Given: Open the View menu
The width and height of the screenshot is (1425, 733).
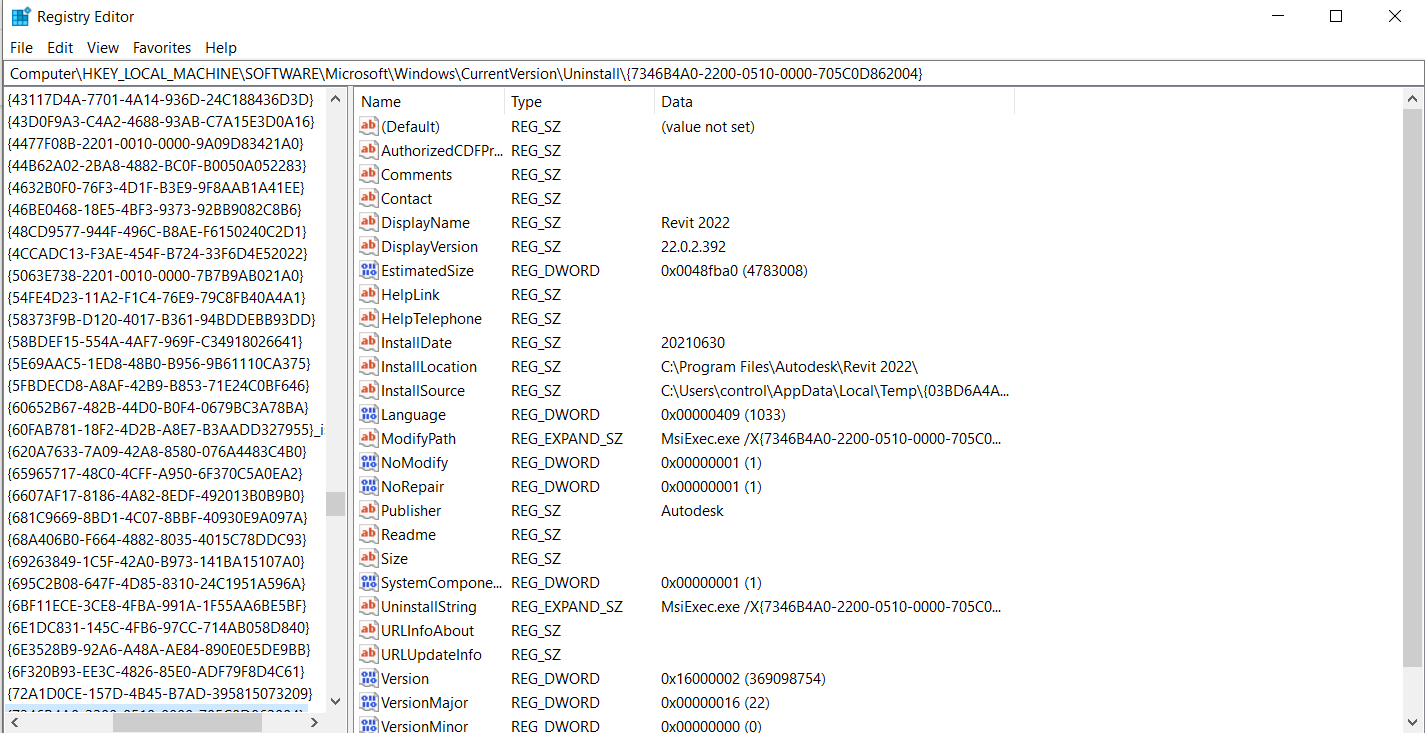Looking at the screenshot, I should (103, 48).
